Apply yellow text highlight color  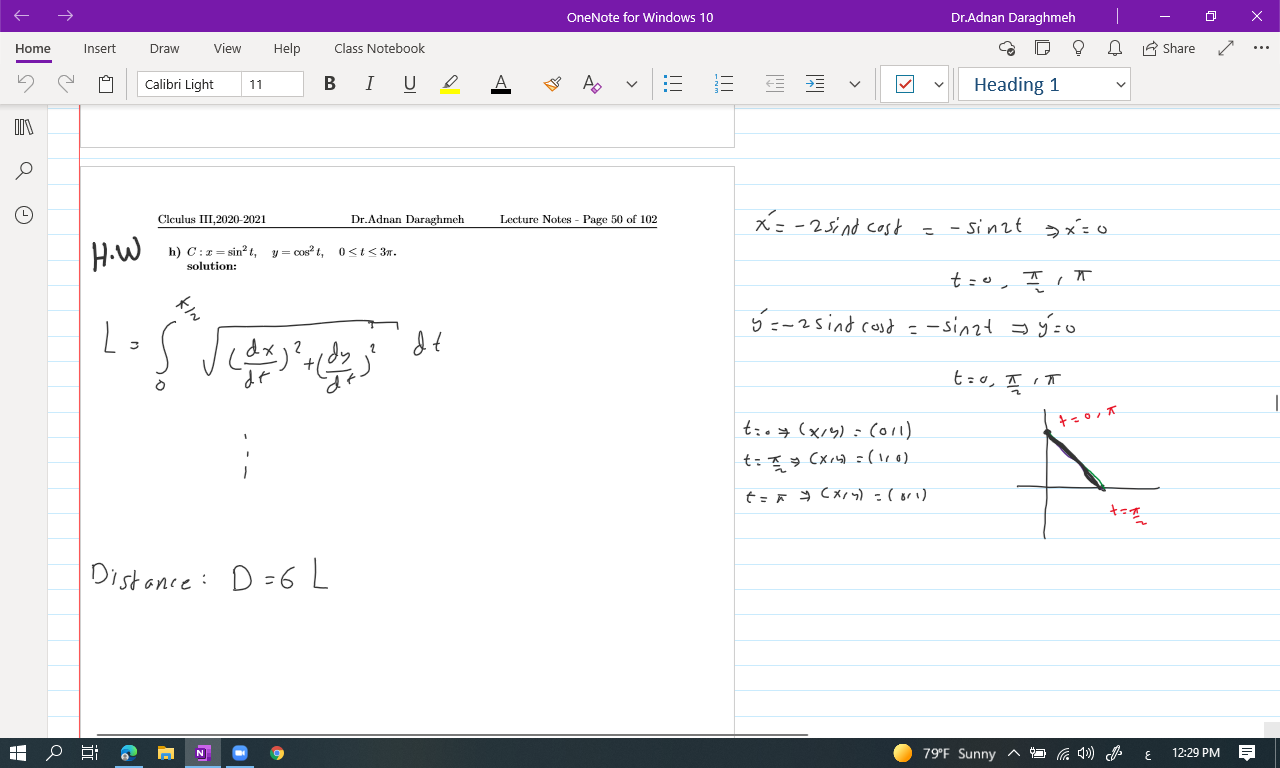[x=450, y=84]
